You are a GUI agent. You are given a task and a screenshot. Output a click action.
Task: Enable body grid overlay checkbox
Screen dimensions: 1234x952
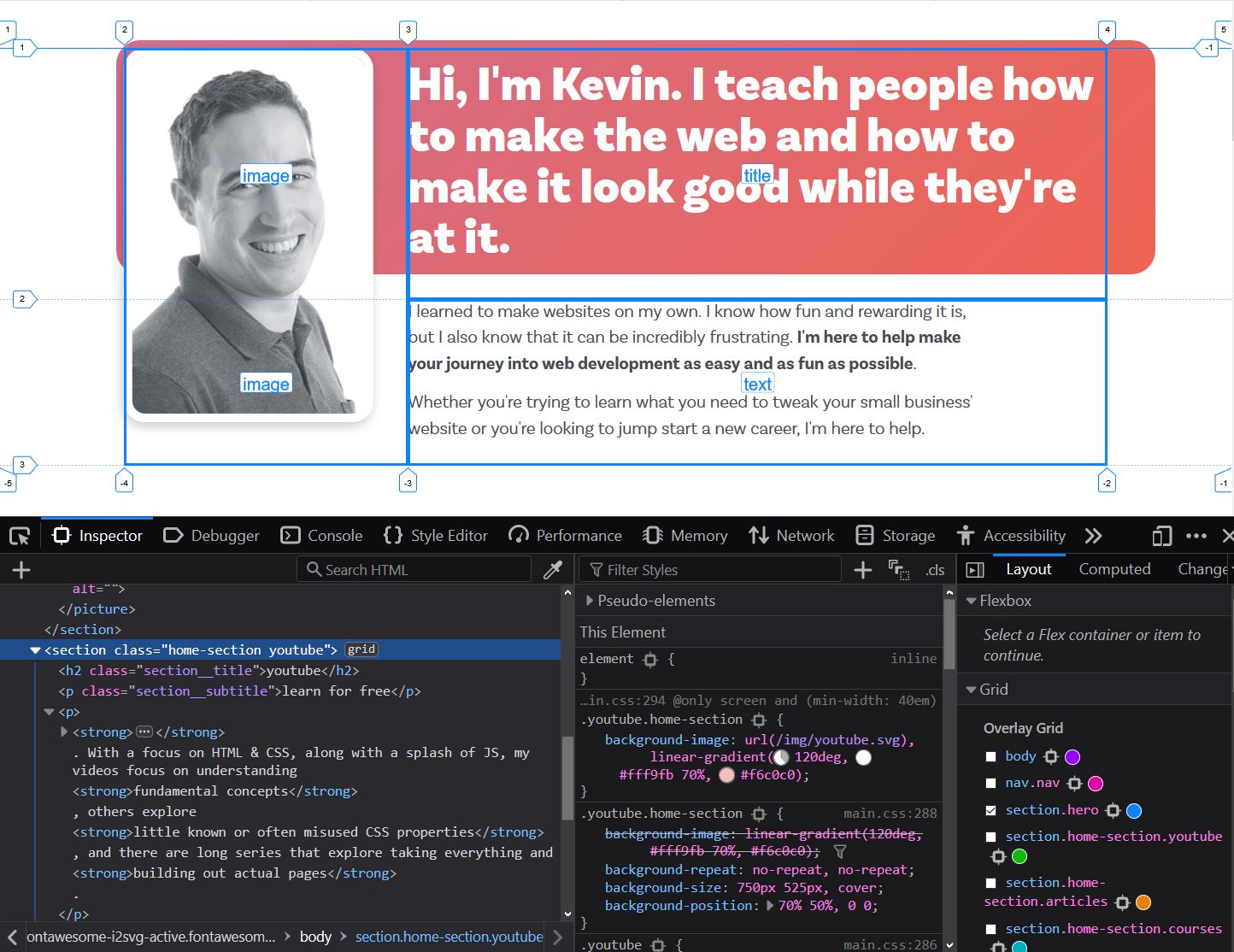point(990,756)
